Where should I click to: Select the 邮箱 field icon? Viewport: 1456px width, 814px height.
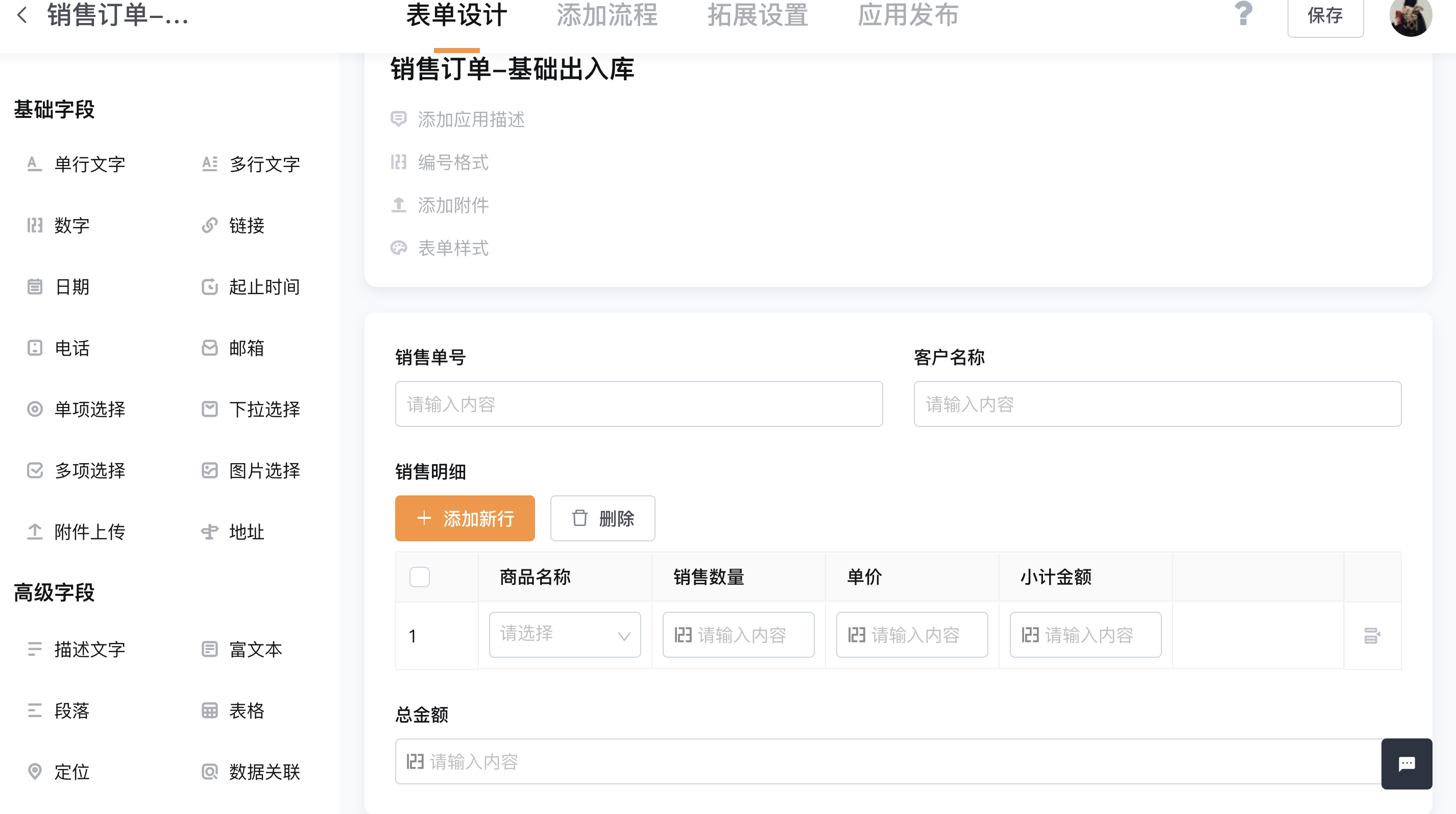(x=210, y=348)
